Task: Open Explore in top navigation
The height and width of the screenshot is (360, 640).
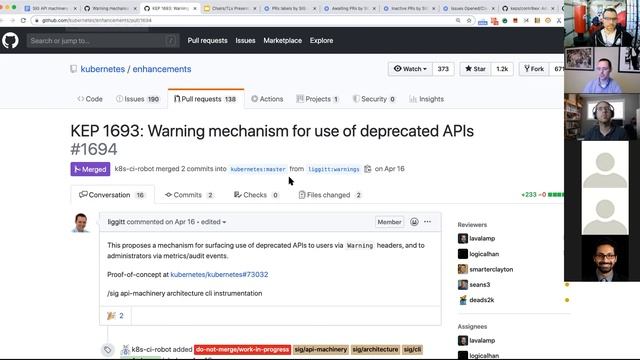Action: [x=321, y=40]
